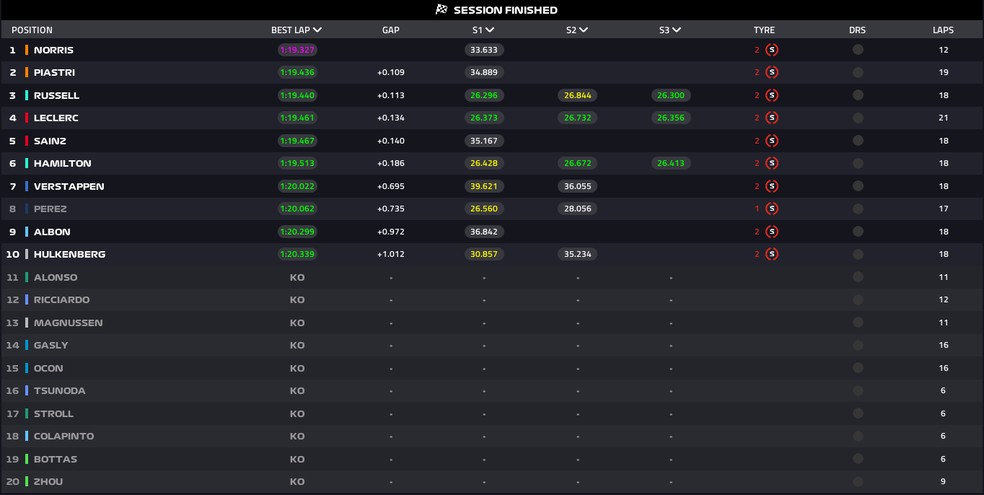The width and height of the screenshot is (984, 495).
Task: Click Piastri's soft tyre icon
Action: (x=772, y=73)
